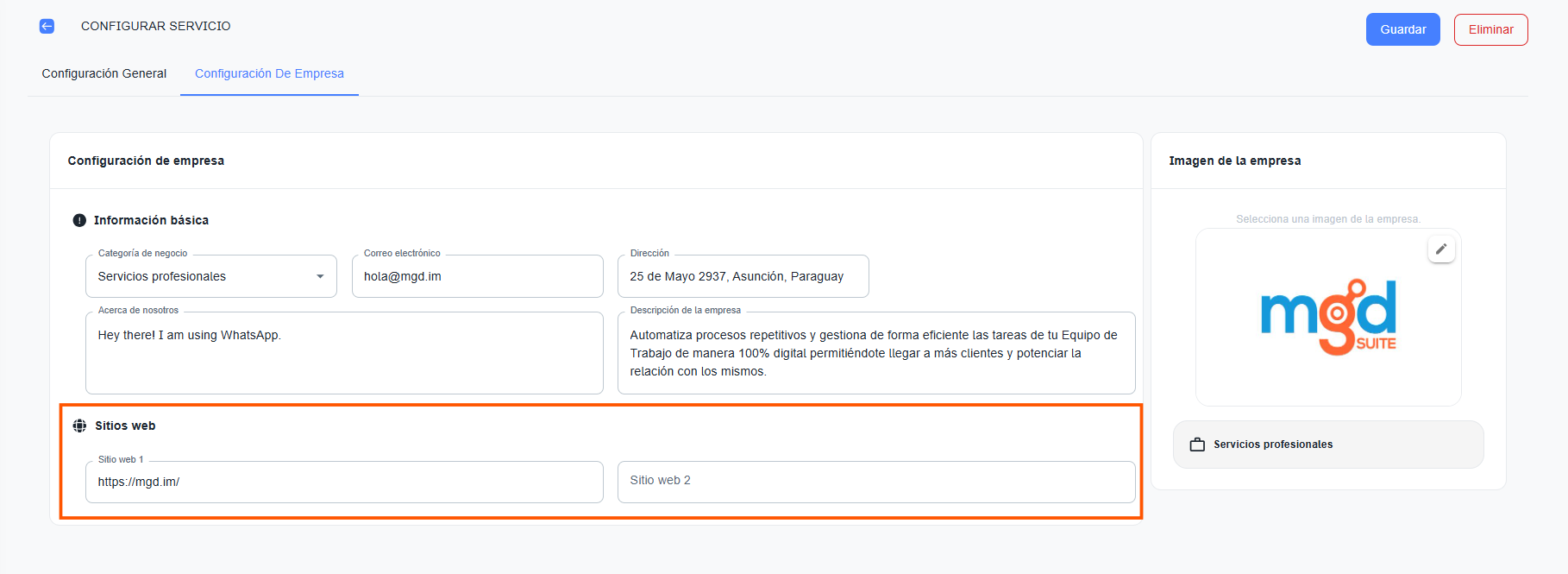Click the CONFIGURAR SERVICIO page title

click(x=156, y=26)
